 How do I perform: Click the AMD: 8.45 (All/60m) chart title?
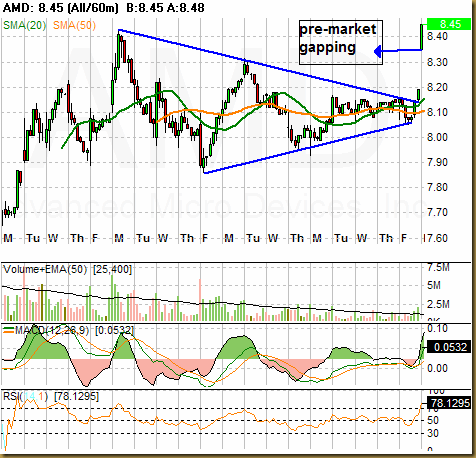click(x=60, y=8)
